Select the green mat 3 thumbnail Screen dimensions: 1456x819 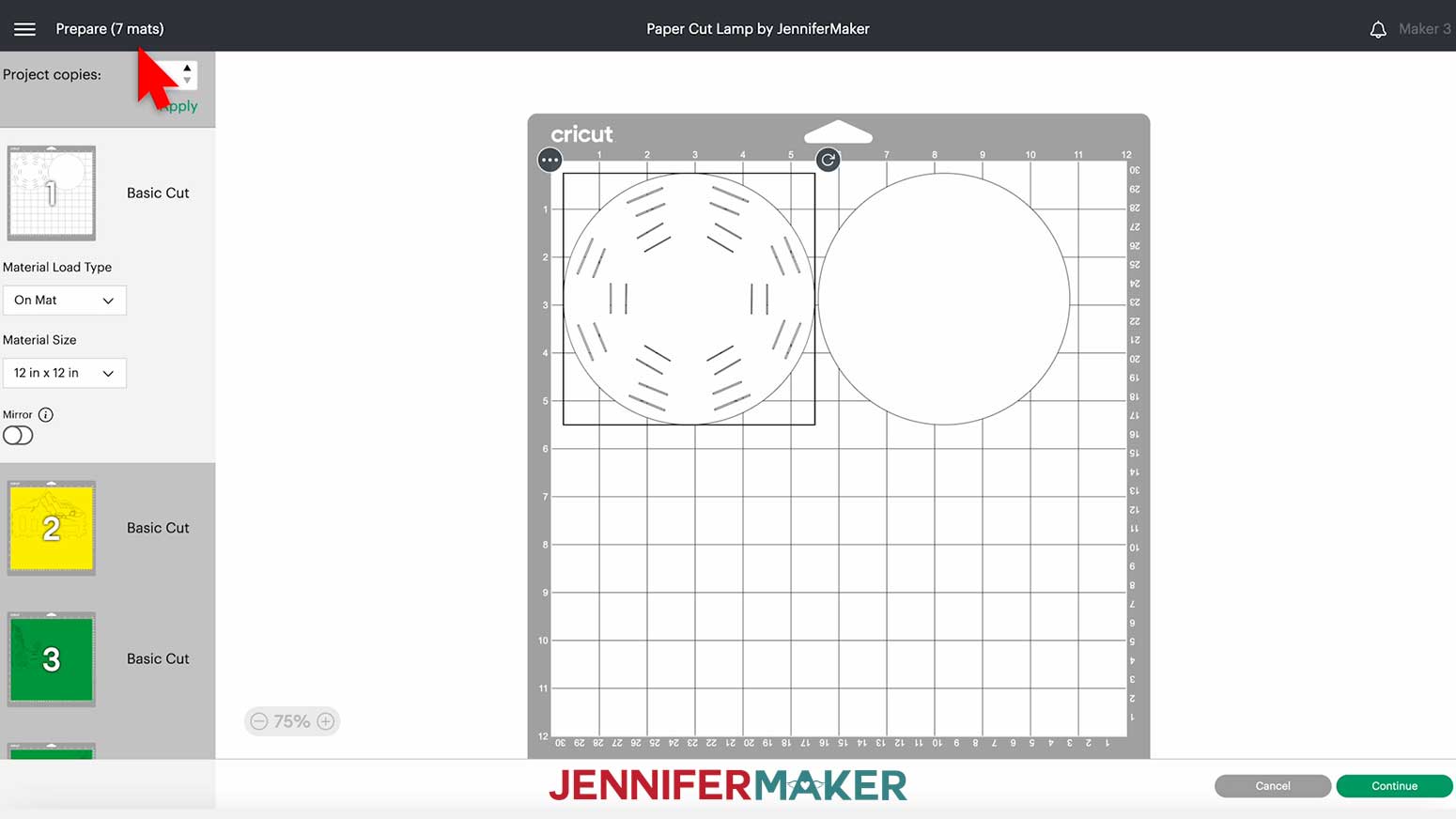coord(52,659)
